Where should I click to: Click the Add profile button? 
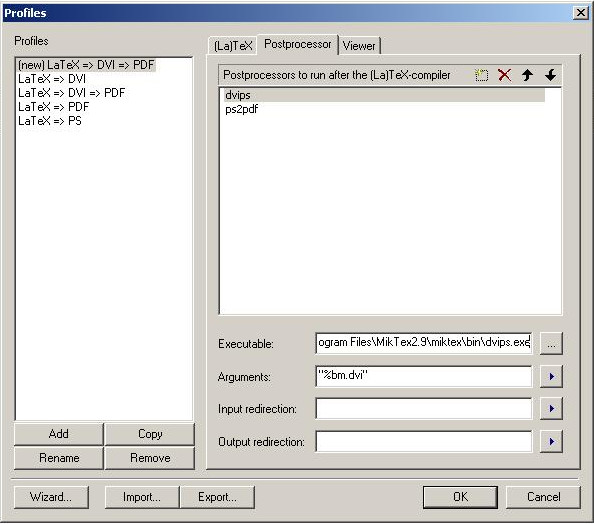pyautogui.click(x=59, y=434)
